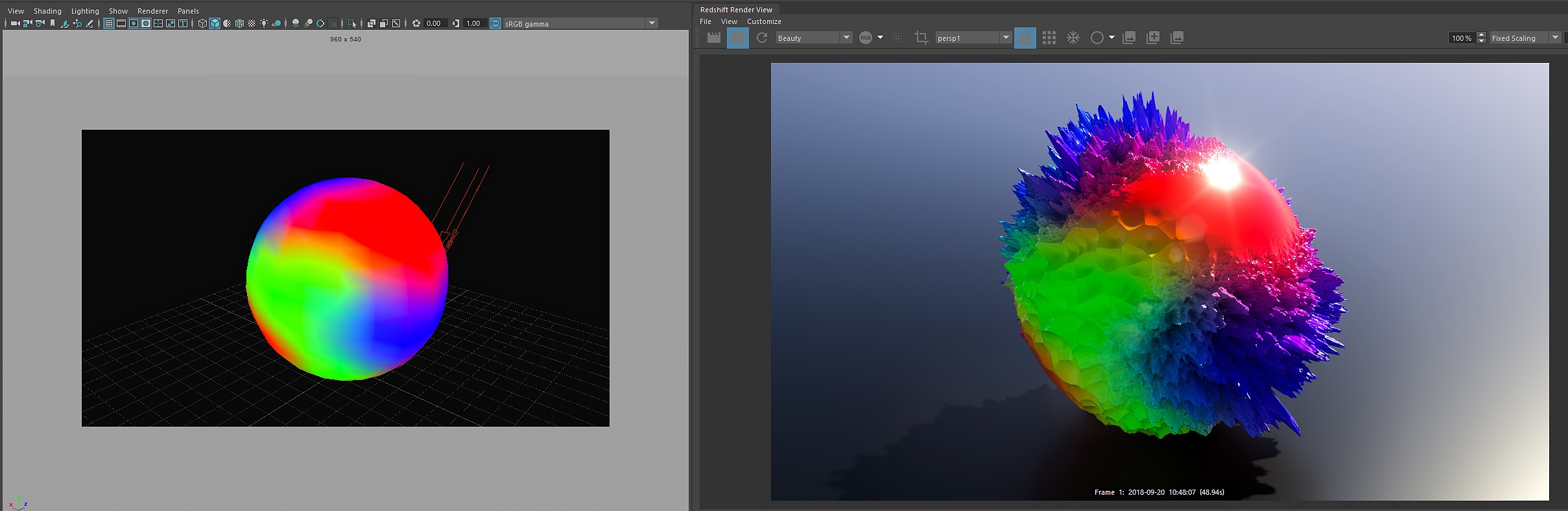Open the Panels menu

click(188, 11)
